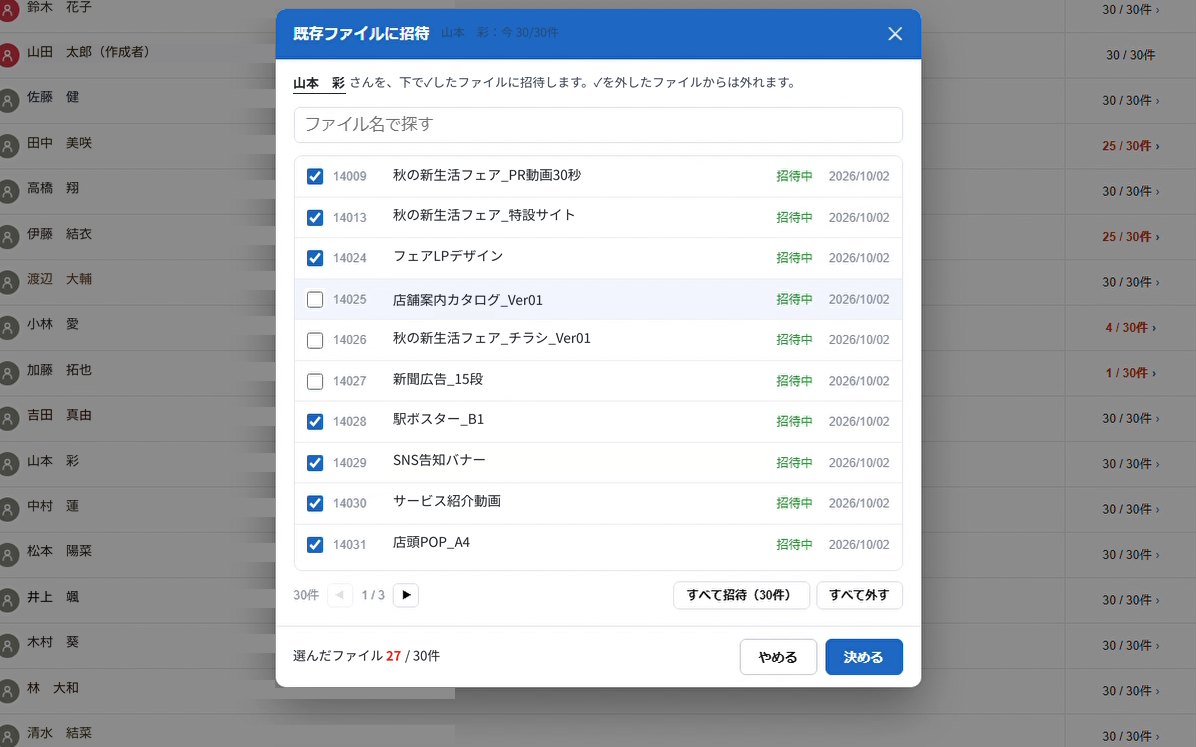
Task: Select member name 木村 葵 in background list
Action: [x=53, y=642]
